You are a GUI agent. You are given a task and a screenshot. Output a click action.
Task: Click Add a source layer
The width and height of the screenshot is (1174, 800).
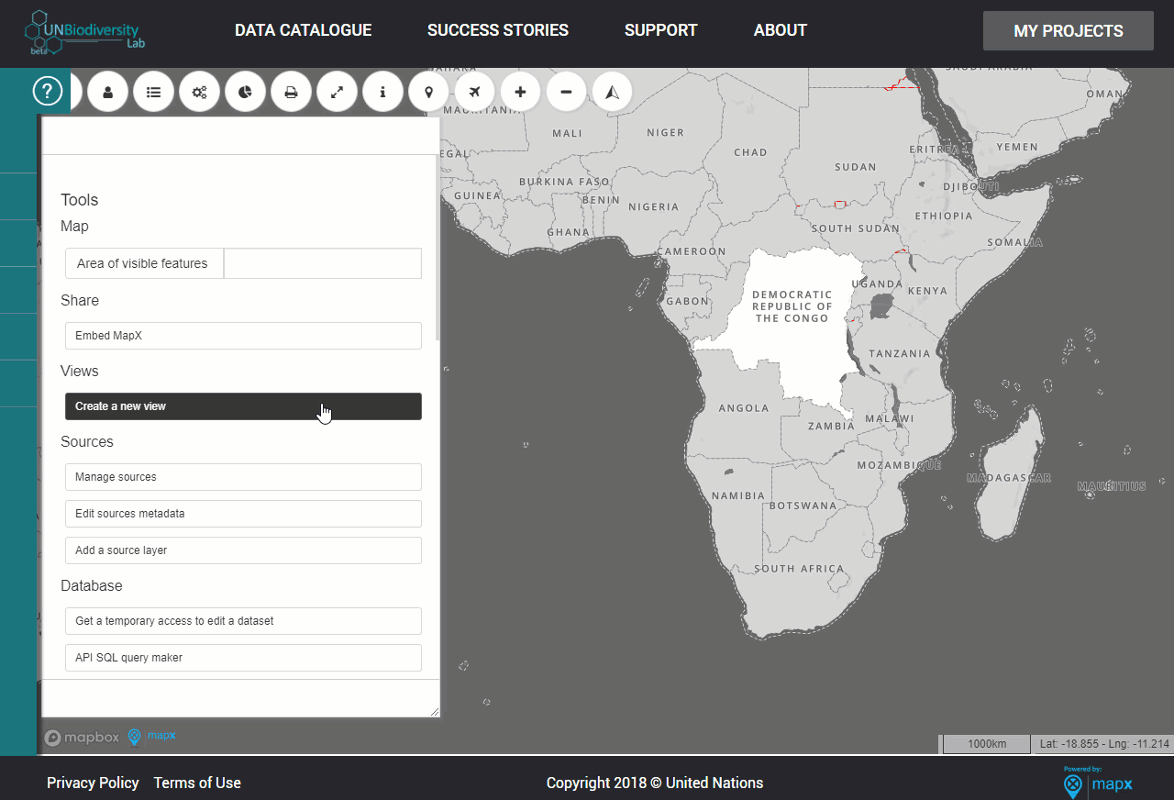243,551
